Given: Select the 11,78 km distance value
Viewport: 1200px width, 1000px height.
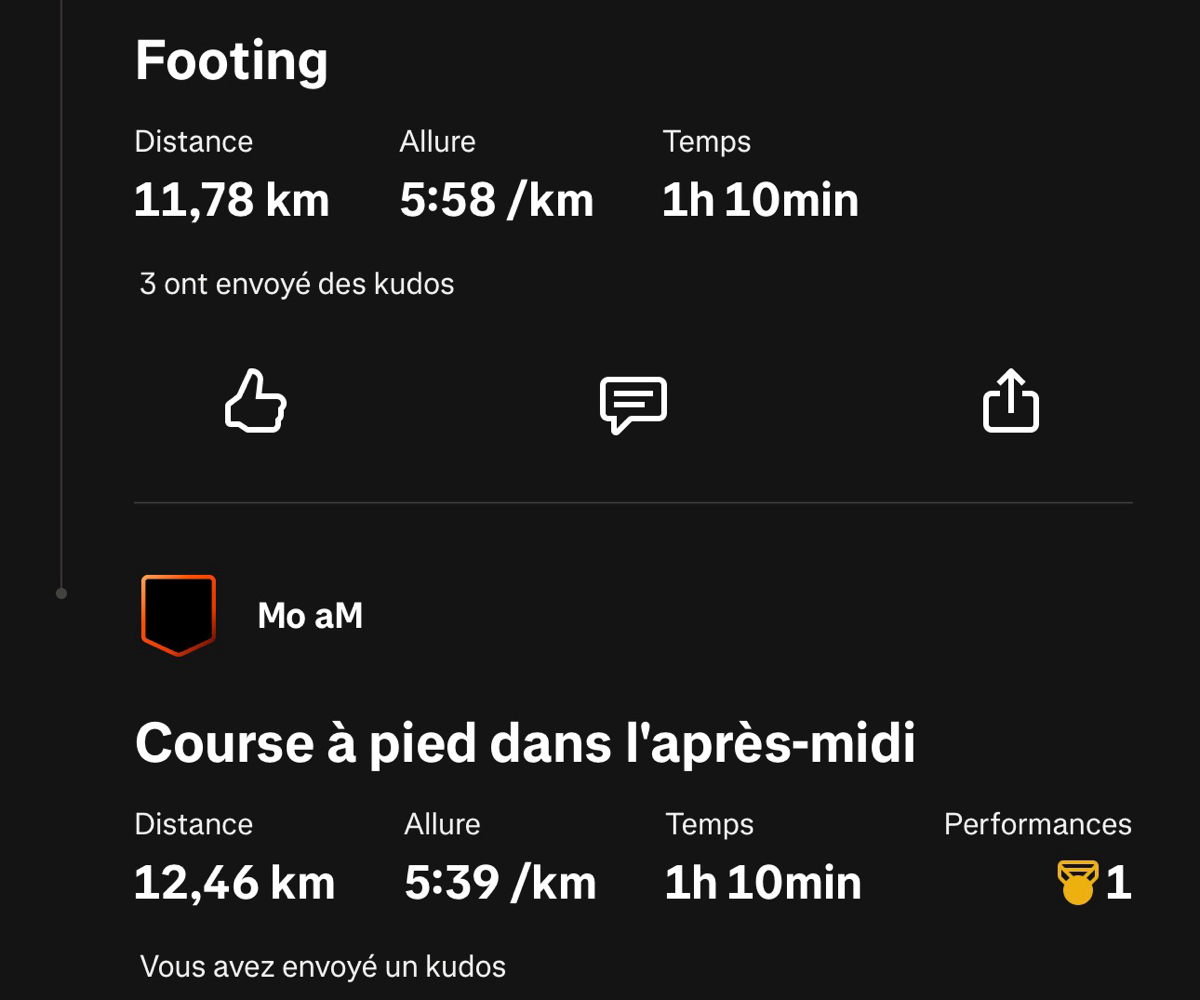Looking at the screenshot, I should click(x=231, y=200).
